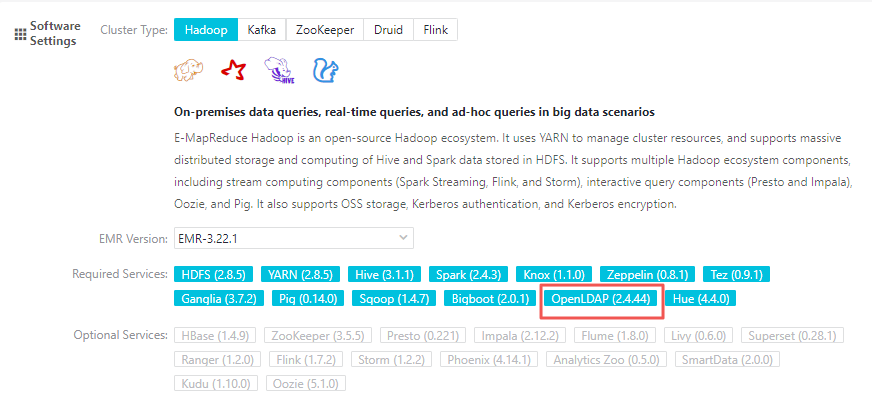Click the Hue (4.4.0) service button

click(x=704, y=298)
